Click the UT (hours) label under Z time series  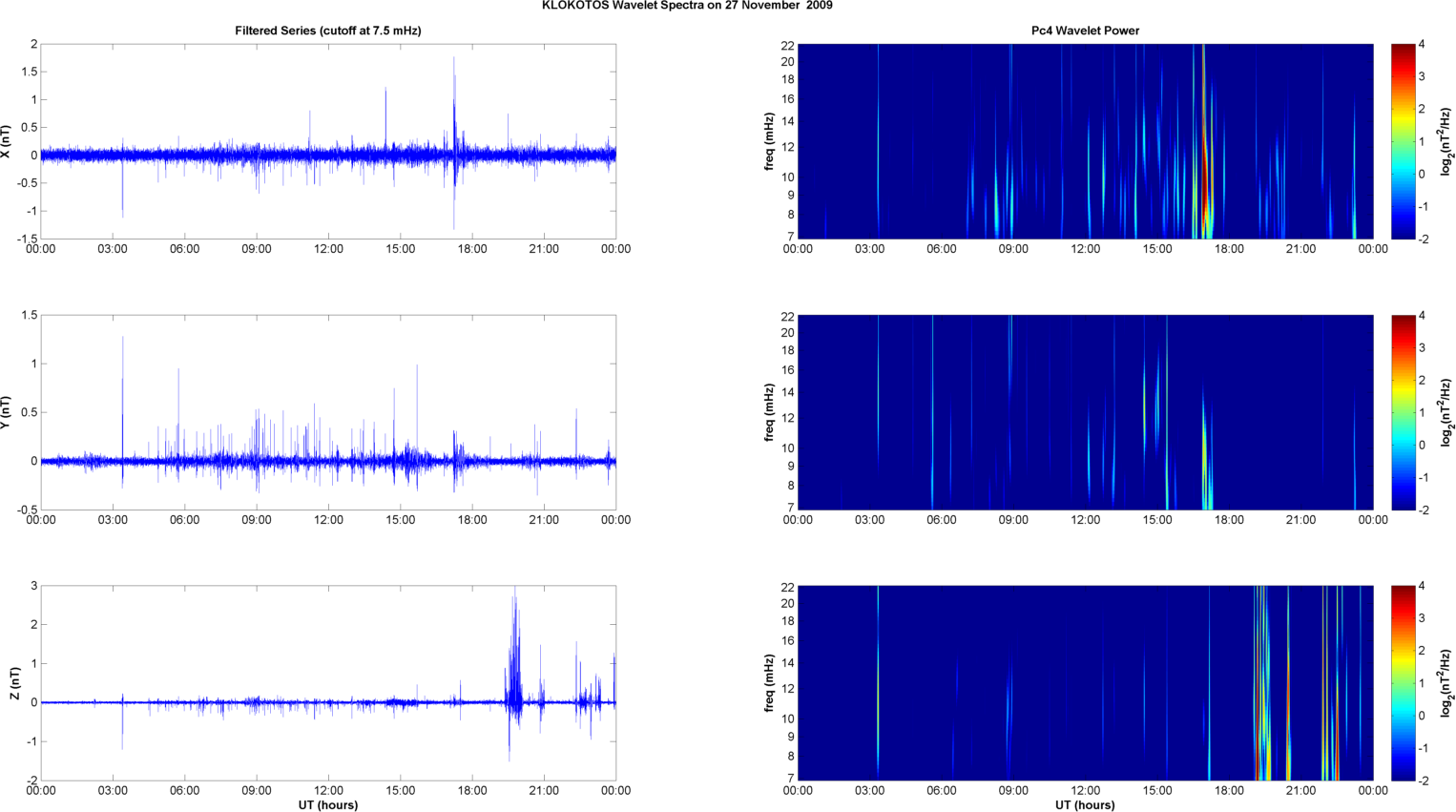[x=327, y=805]
